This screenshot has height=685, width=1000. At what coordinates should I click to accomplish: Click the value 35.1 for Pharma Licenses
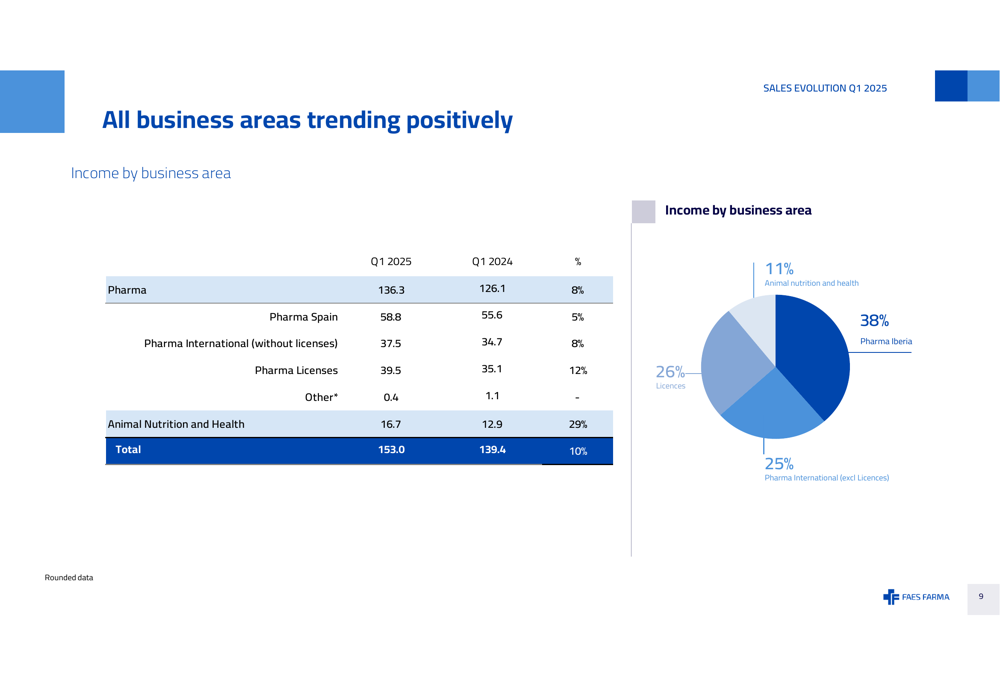point(492,369)
